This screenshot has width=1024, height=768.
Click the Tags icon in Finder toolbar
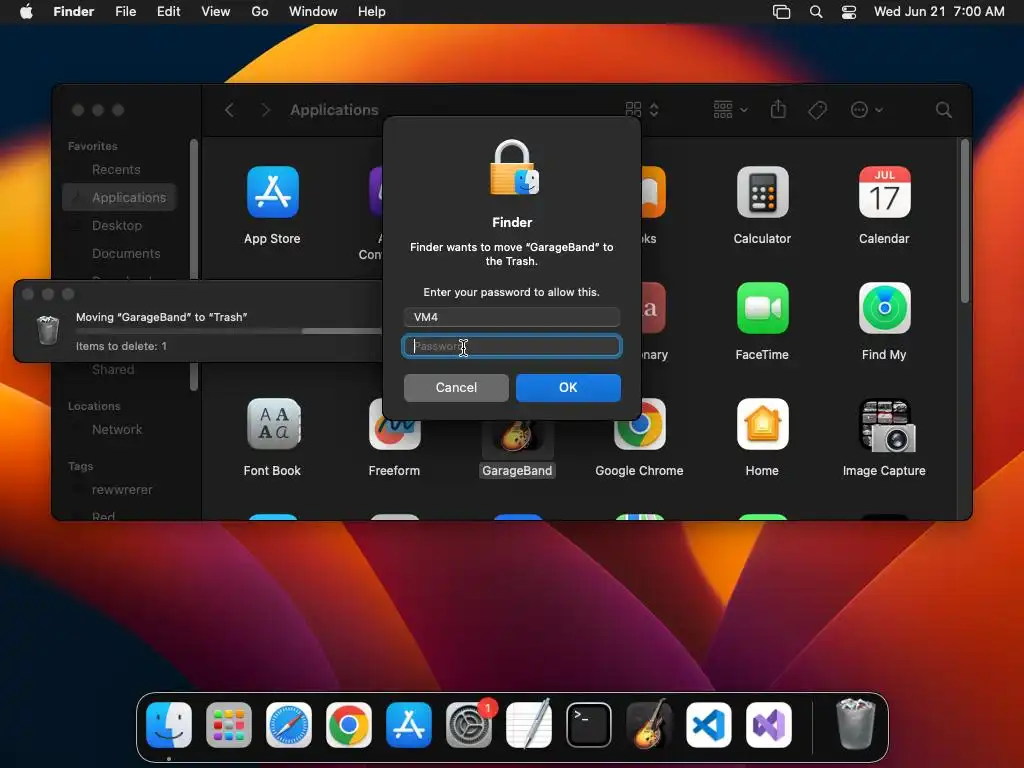pyautogui.click(x=818, y=110)
